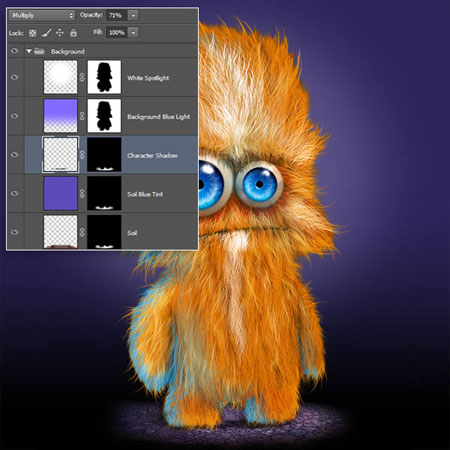Enable lock image pixels brush icon
The height and width of the screenshot is (450, 450).
[47, 33]
